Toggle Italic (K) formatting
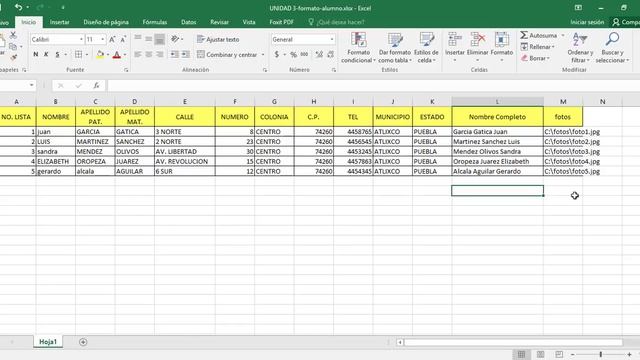The image size is (640, 360). click(x=46, y=54)
